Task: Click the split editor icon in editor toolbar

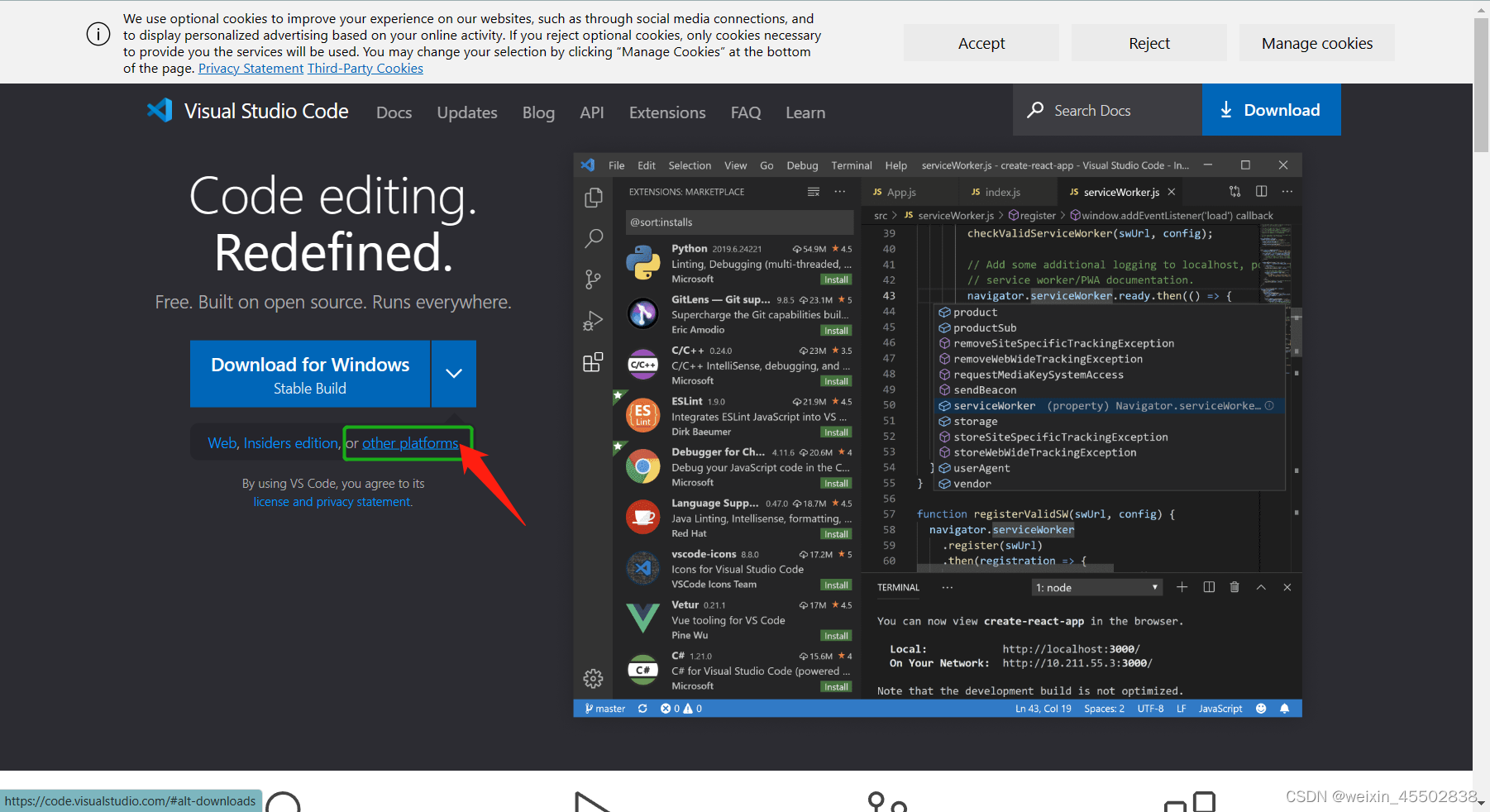Action: click(1261, 191)
